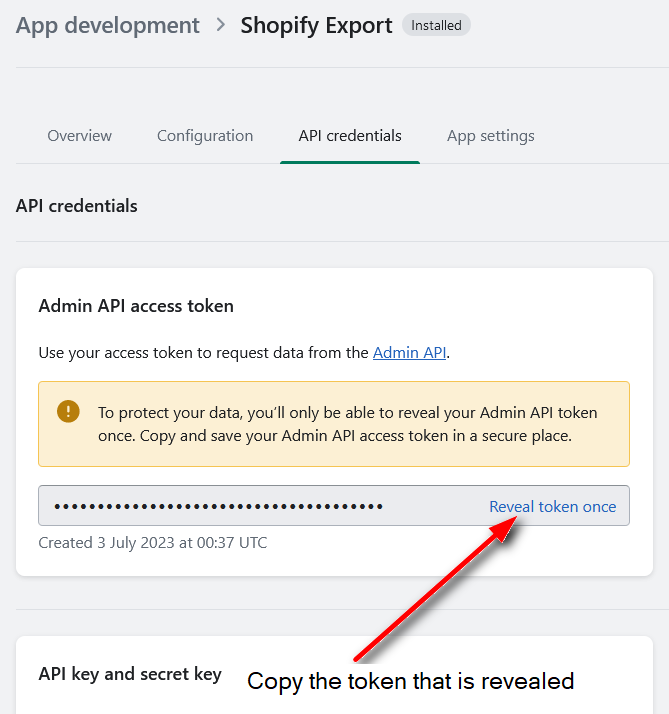Screen dimensions: 669x714
Task: Open the Admin API documentation link
Action: 409,352
